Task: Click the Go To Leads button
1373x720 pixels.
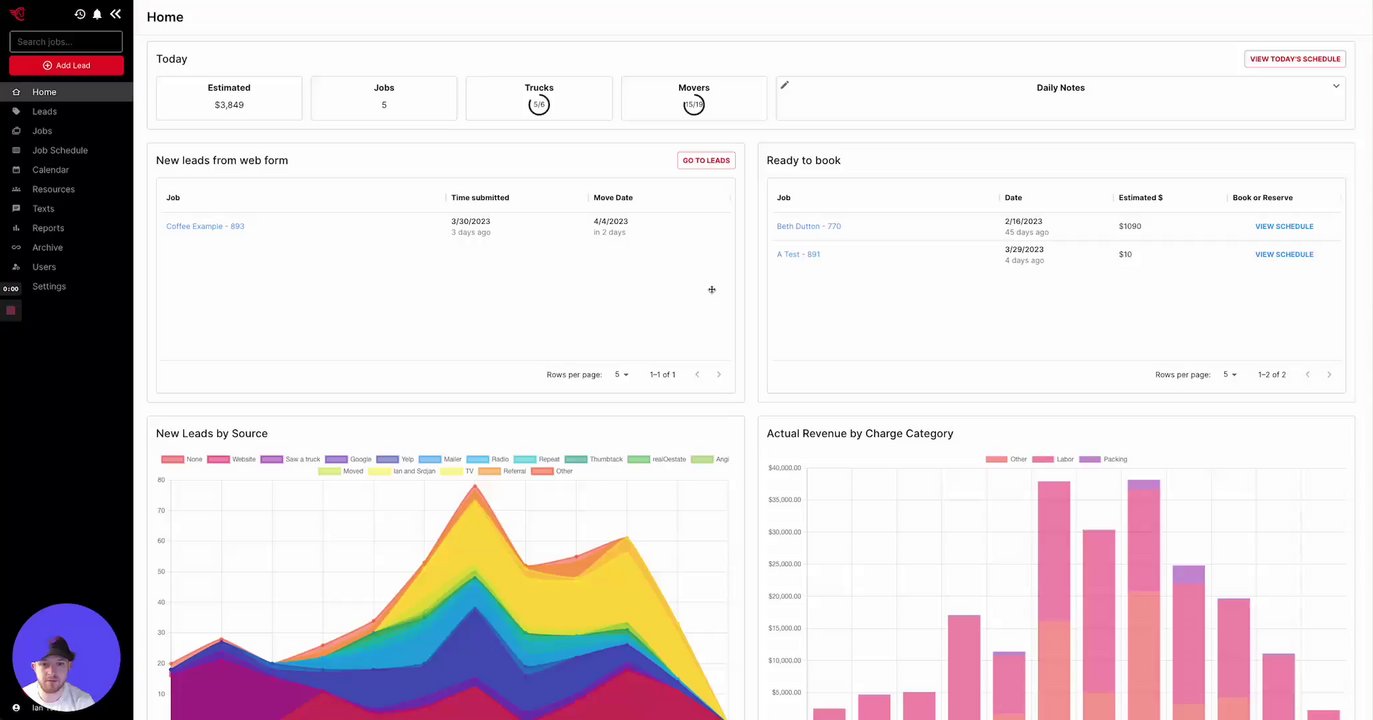Action: click(x=706, y=160)
